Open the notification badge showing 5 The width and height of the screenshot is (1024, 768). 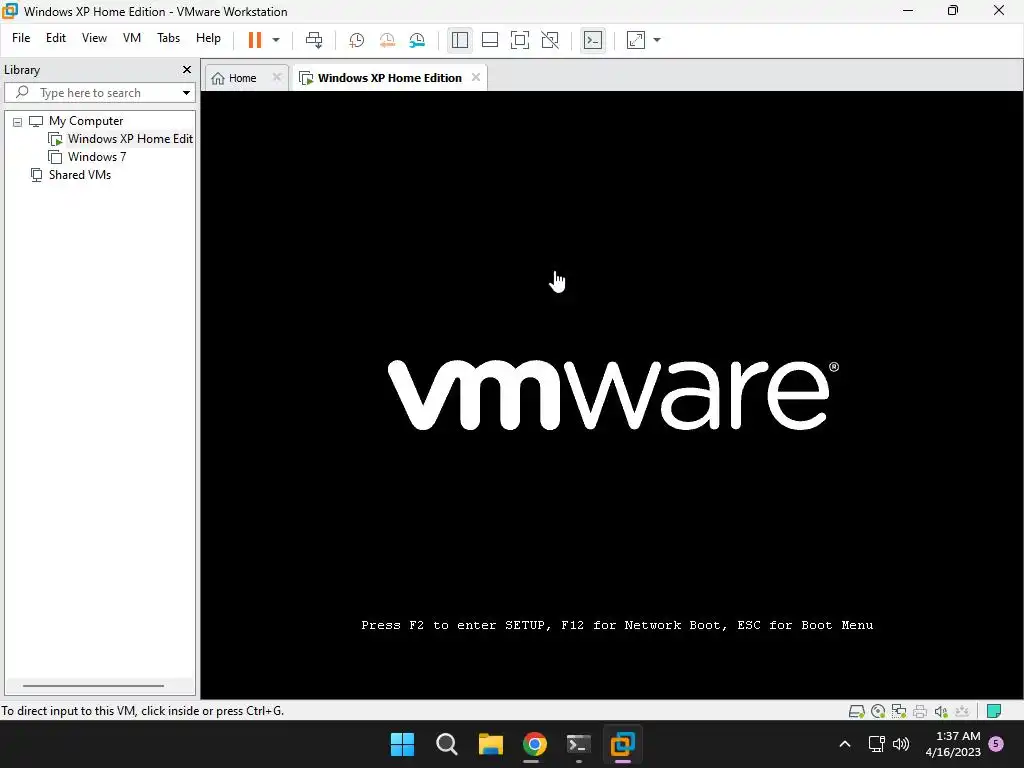click(x=996, y=744)
